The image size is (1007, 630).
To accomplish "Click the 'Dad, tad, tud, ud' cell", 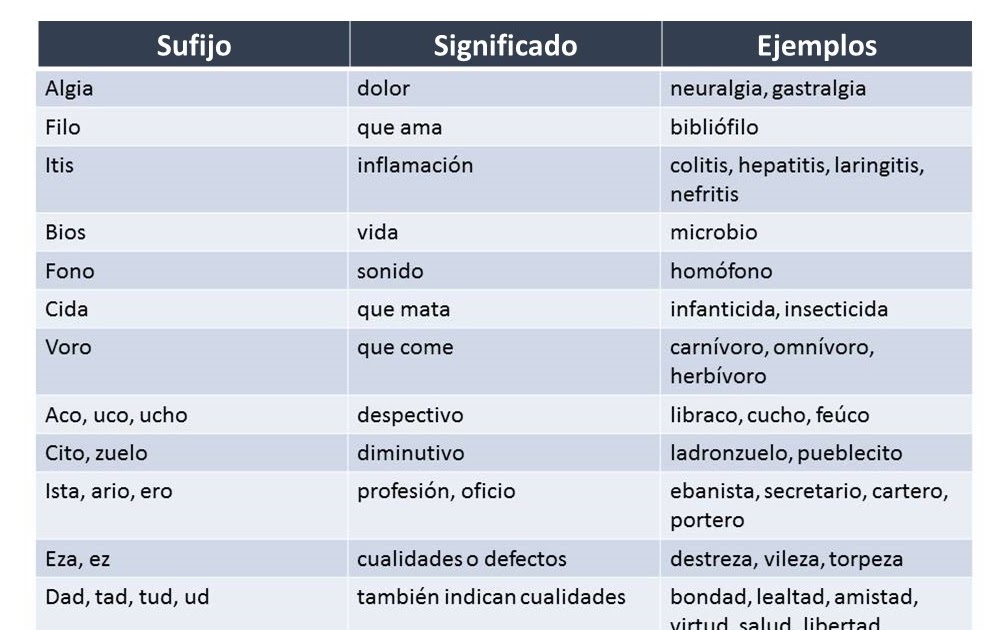I will coord(193,604).
